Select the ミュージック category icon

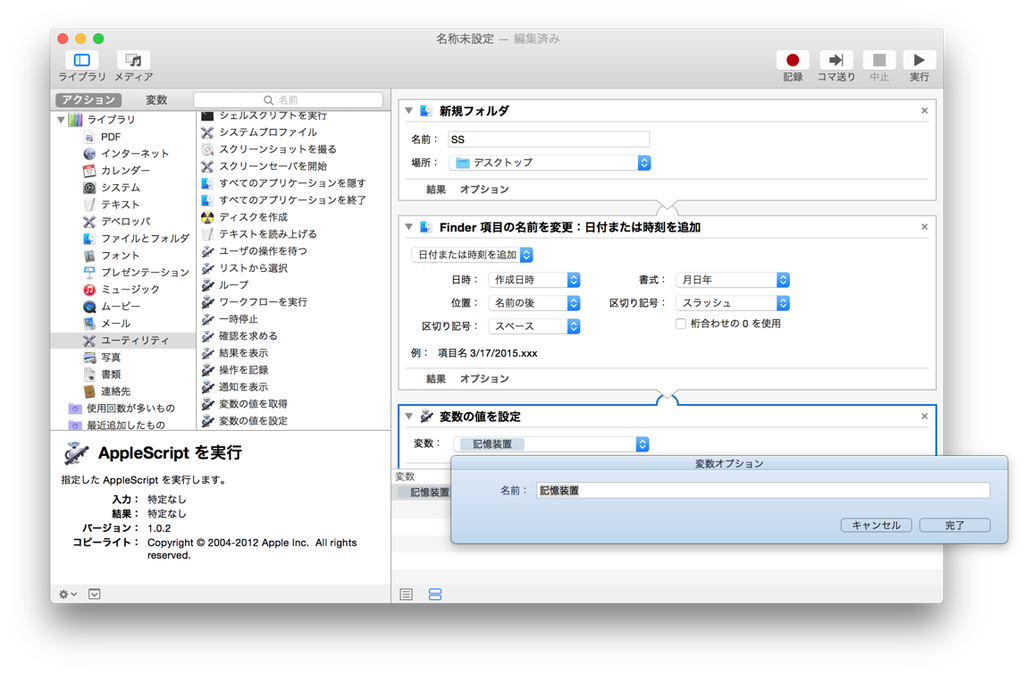89,289
